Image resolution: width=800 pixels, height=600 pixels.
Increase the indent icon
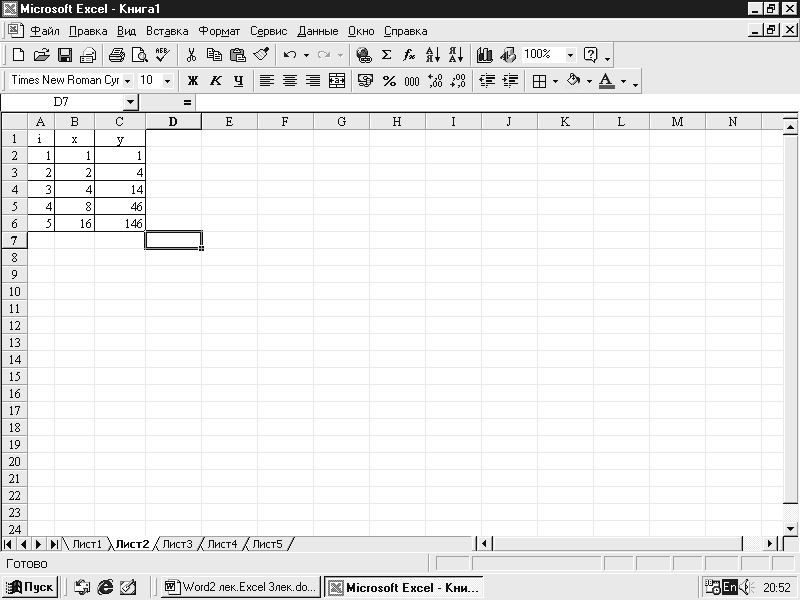pos(510,81)
